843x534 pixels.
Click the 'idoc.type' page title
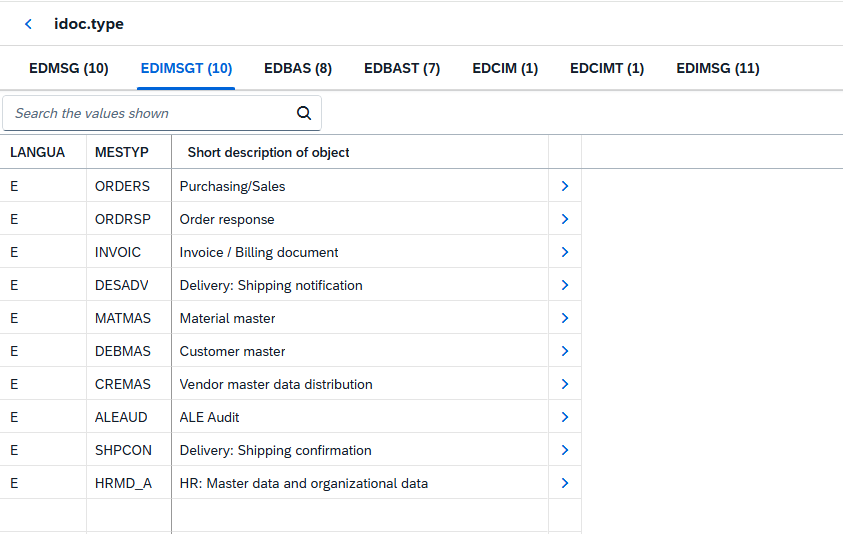coord(89,24)
